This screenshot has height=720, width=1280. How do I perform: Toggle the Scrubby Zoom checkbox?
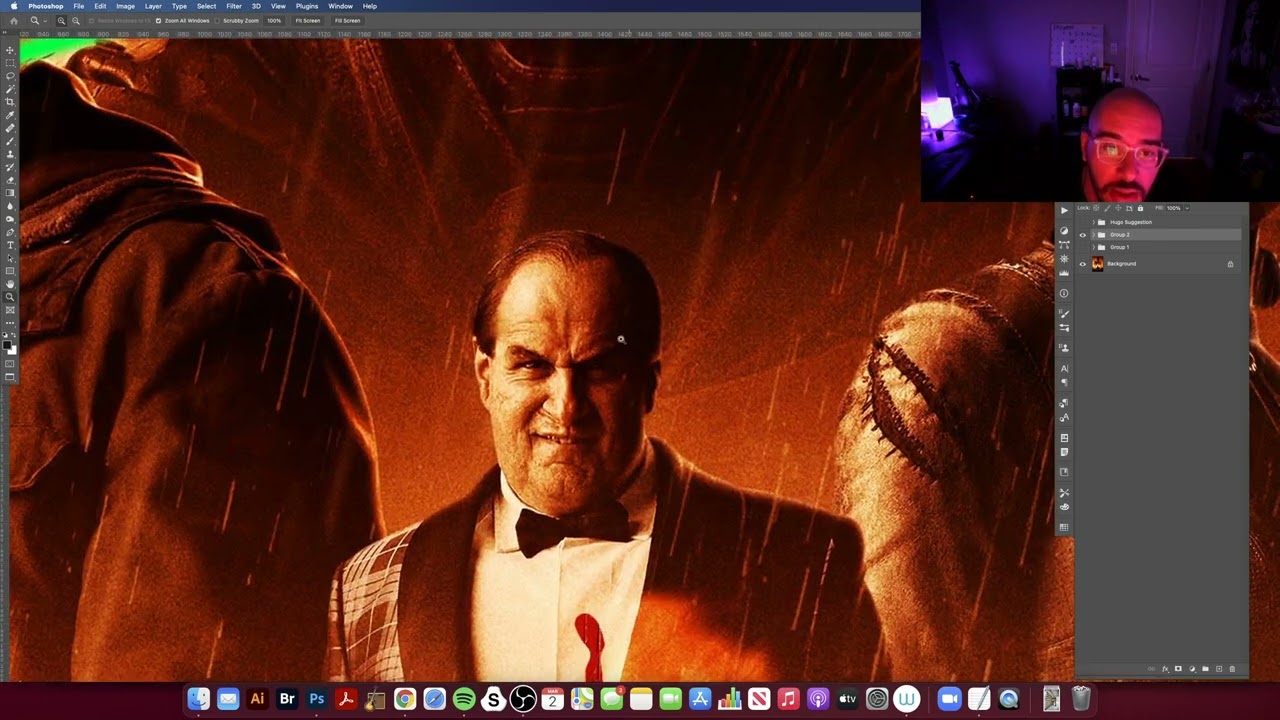(x=217, y=20)
